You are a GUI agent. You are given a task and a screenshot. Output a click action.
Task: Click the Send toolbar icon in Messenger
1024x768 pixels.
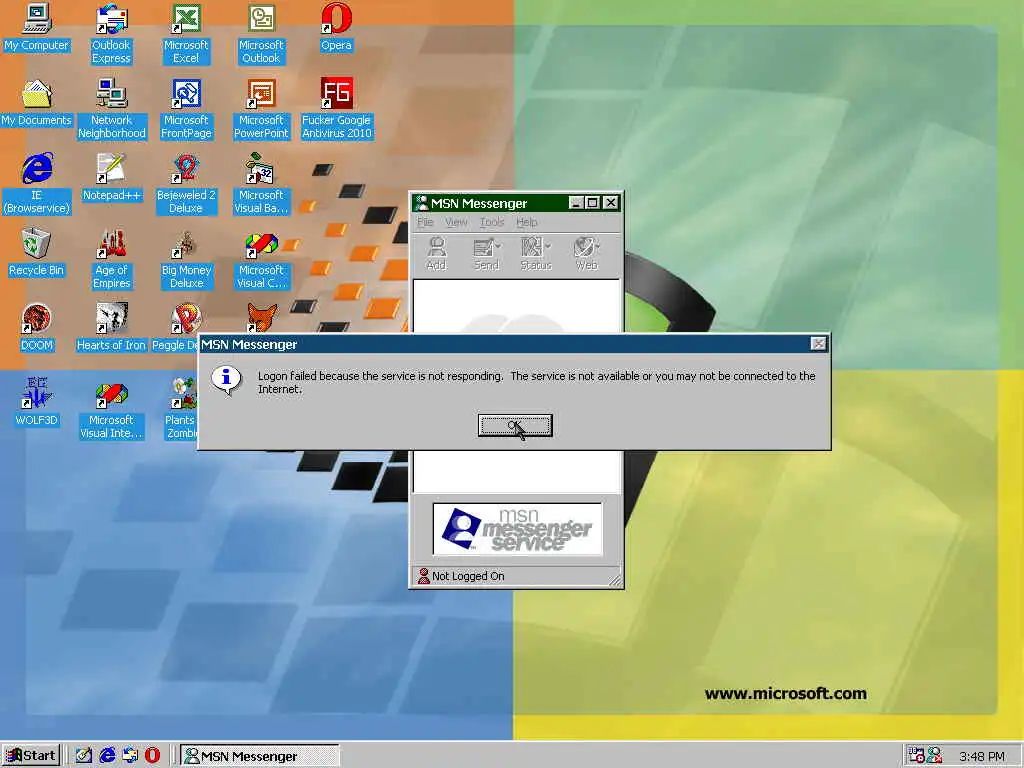[x=486, y=253]
